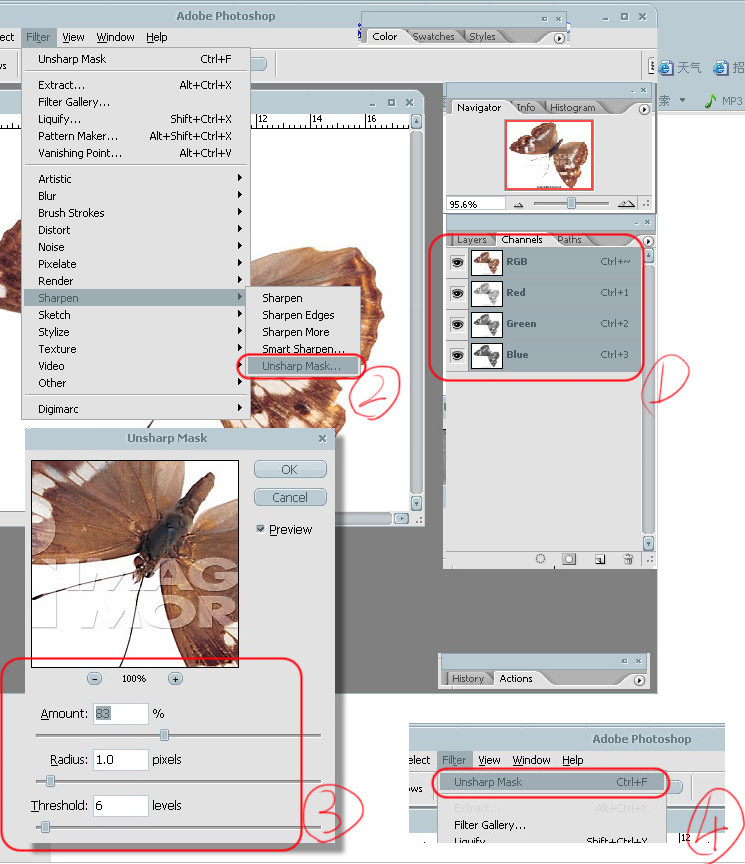The width and height of the screenshot is (745, 864).
Task: Expand the Distort filter submenu
Action: (136, 230)
